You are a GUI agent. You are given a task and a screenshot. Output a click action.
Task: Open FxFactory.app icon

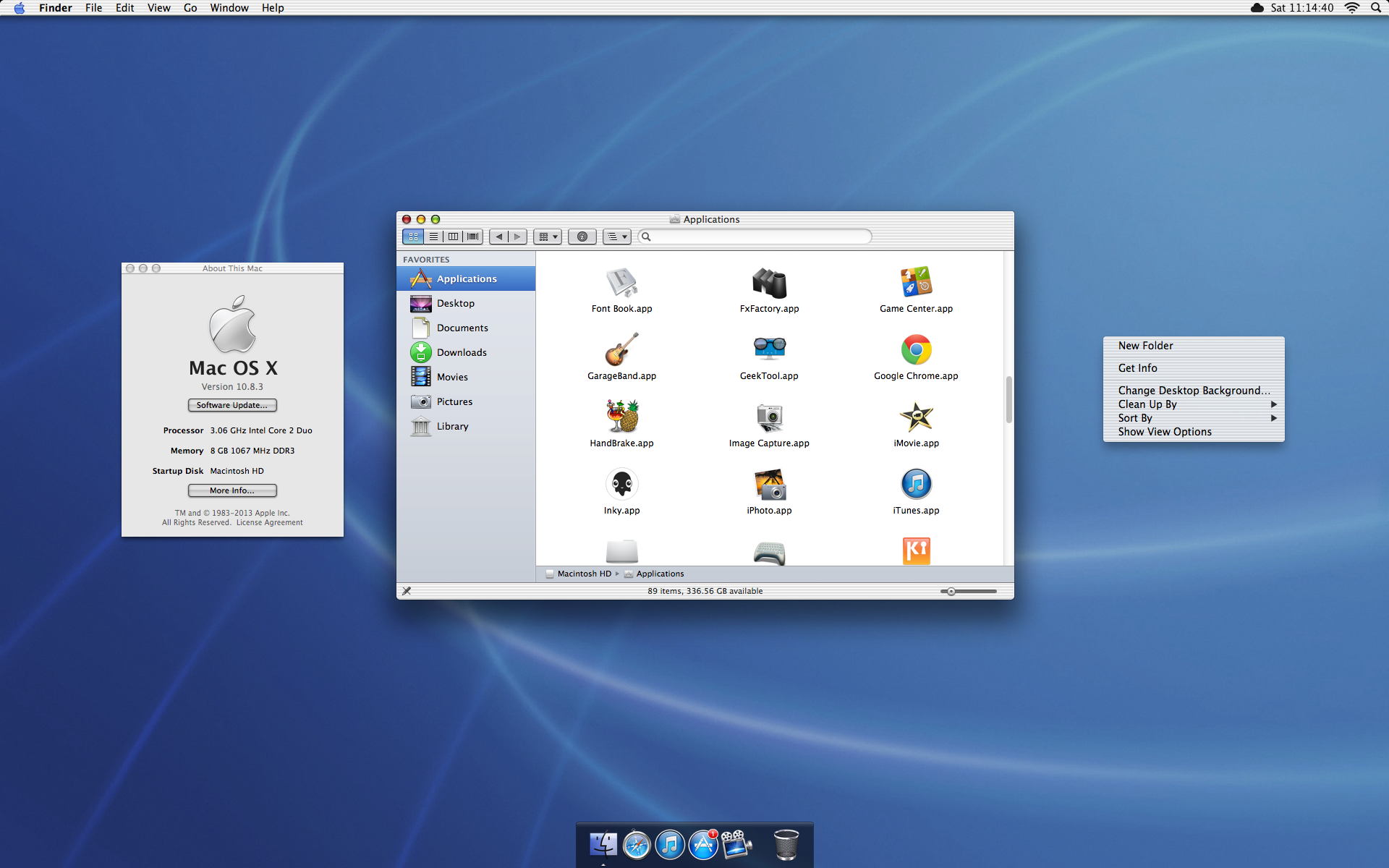(x=769, y=282)
